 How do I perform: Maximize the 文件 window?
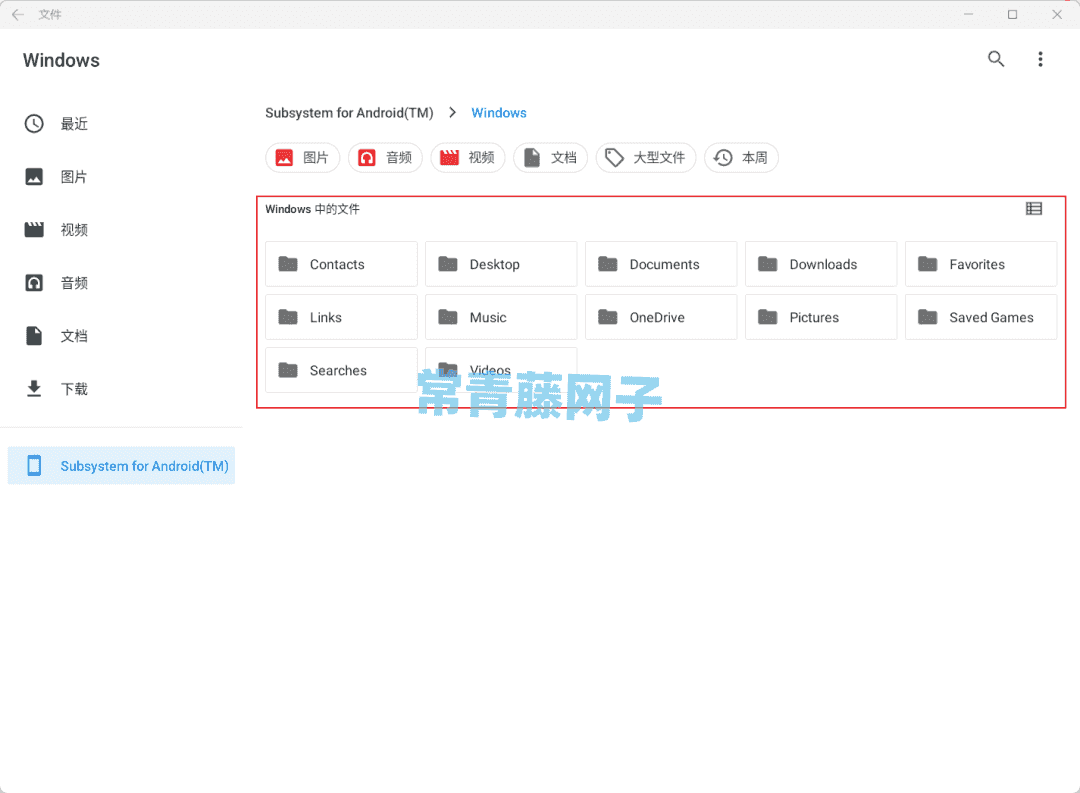(1012, 14)
